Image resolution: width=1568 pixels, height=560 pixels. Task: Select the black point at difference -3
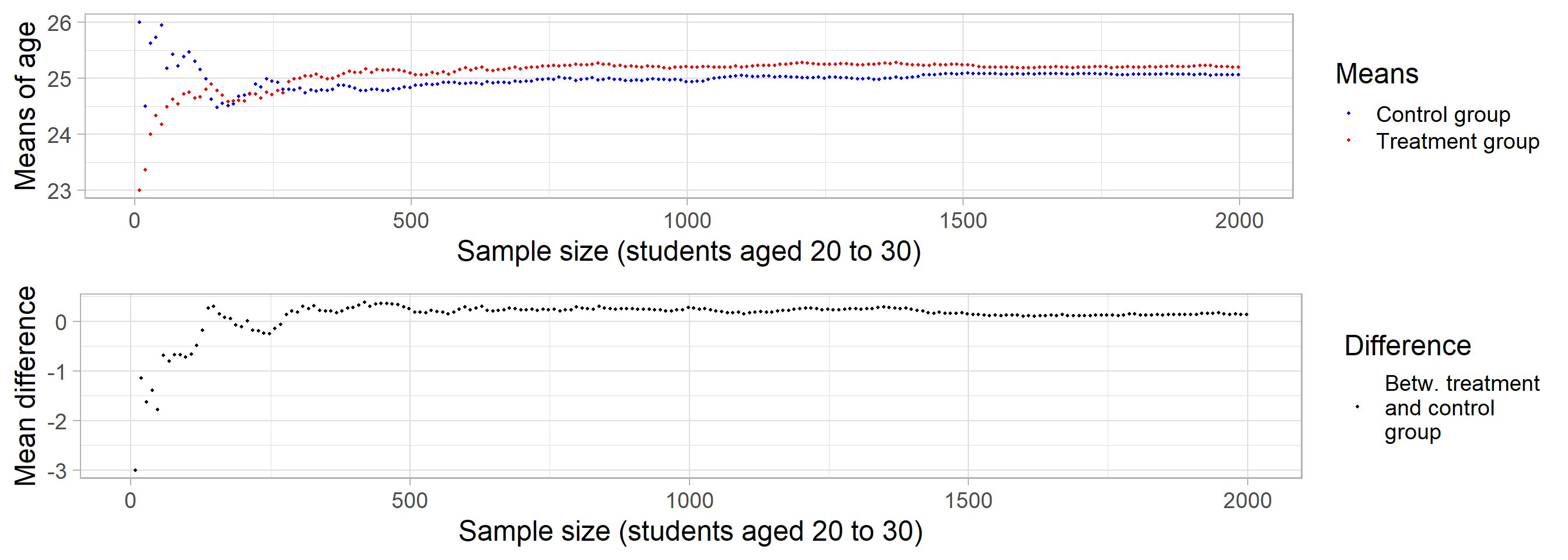(x=135, y=470)
